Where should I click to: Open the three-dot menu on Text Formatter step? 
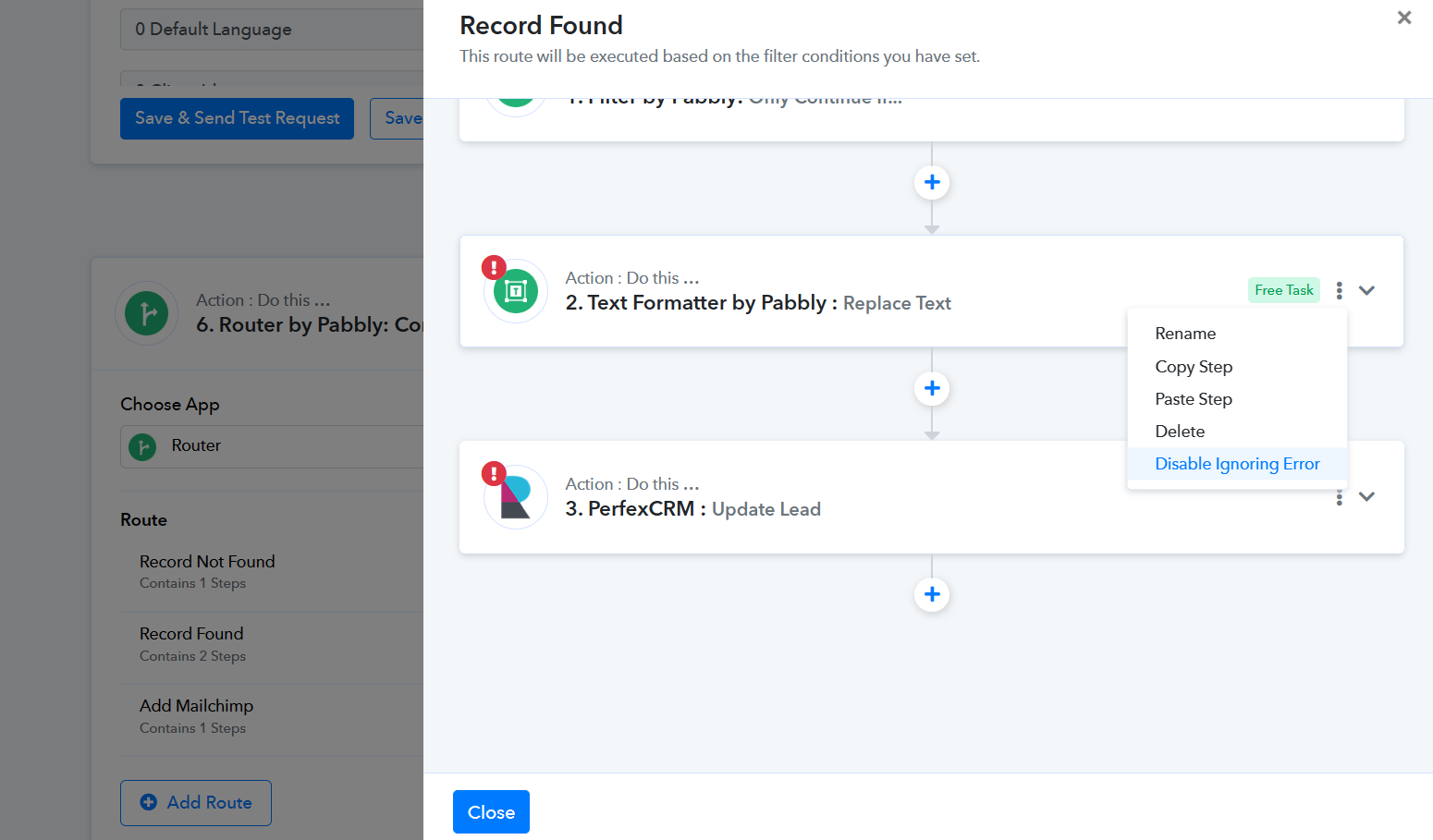point(1339,290)
